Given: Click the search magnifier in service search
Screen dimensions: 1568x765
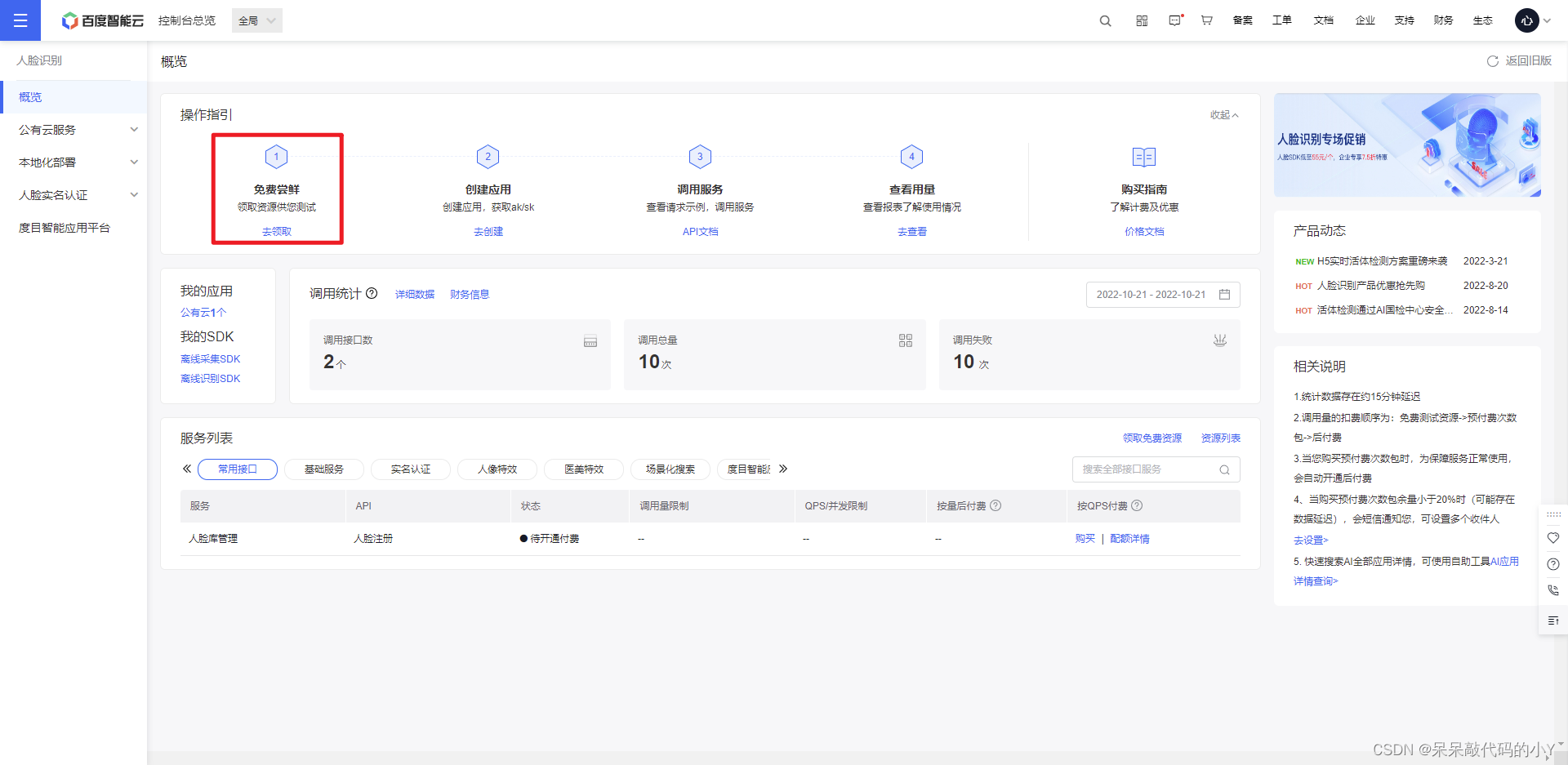Looking at the screenshot, I should 1224,469.
